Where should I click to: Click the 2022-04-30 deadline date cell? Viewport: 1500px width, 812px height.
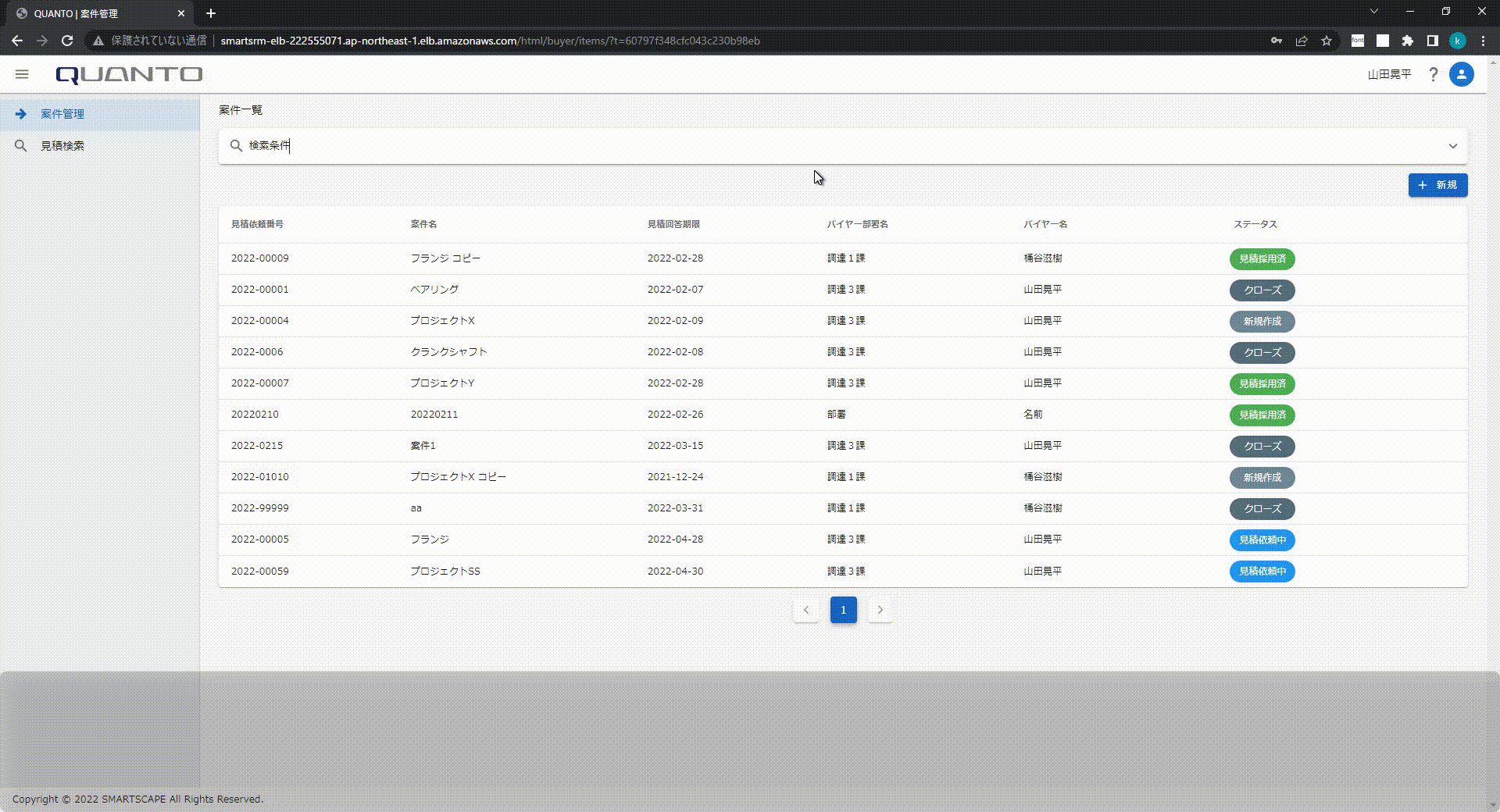point(675,572)
